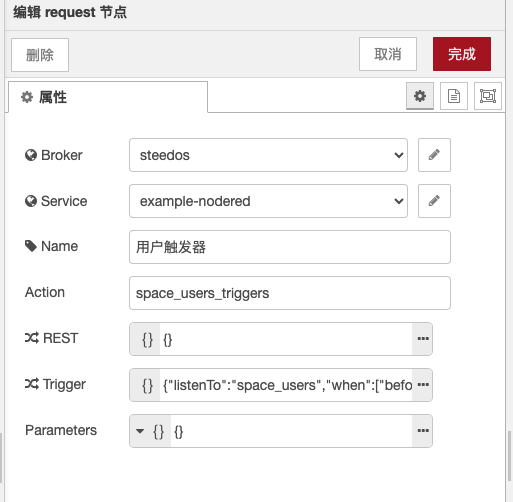Open the Service dropdown showing example-nodered

pos(268,201)
